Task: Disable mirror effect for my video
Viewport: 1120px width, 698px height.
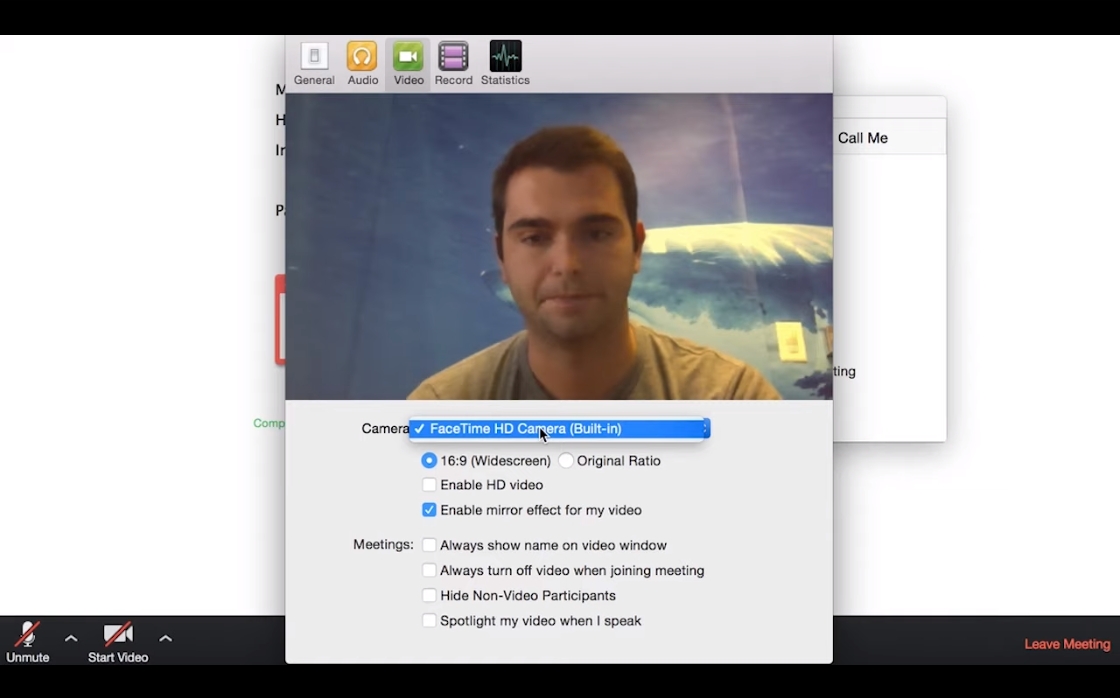Action: [x=429, y=510]
